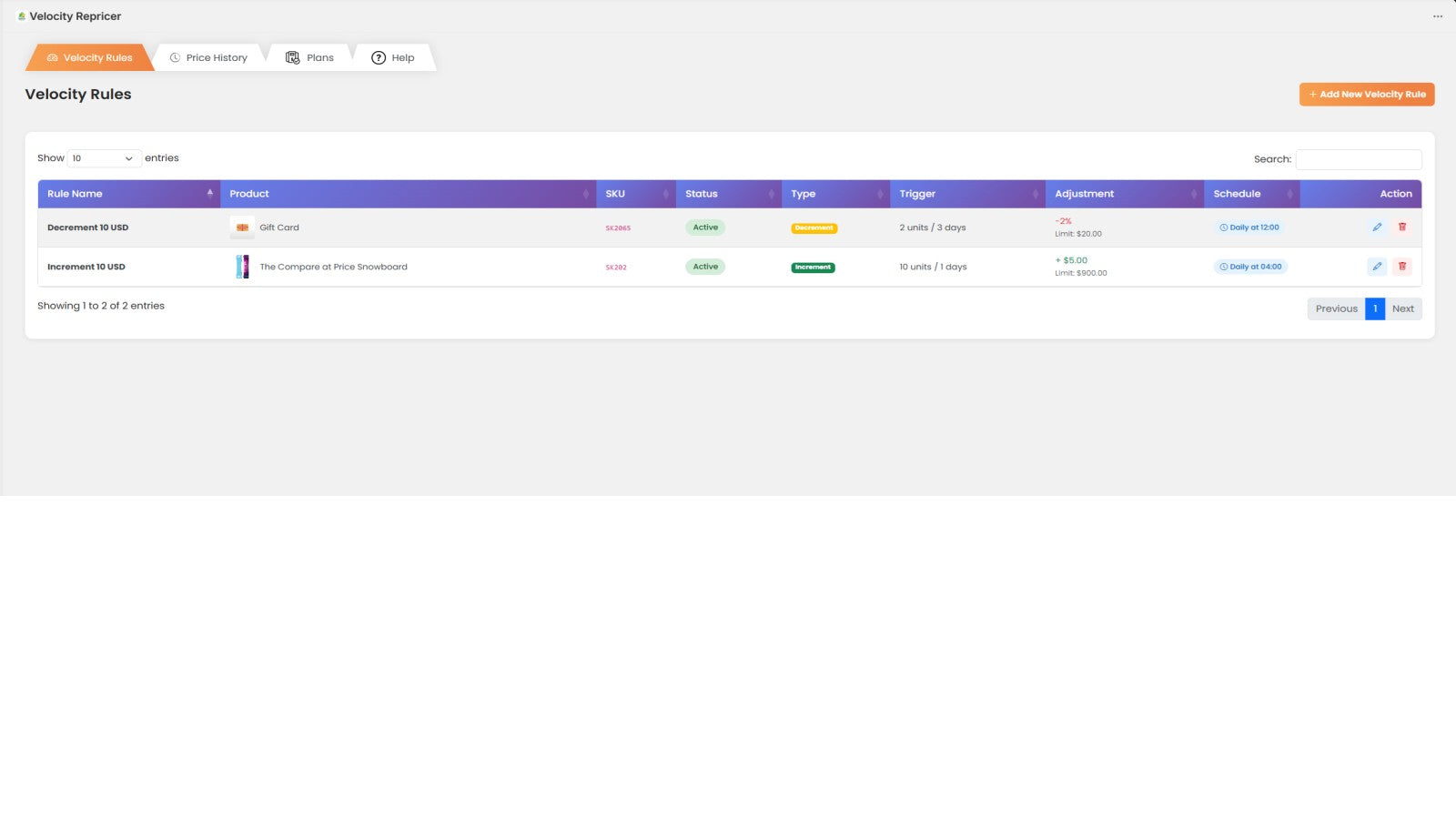Focus the Search input field
This screenshot has width=1456, height=819.
coord(1359,159)
